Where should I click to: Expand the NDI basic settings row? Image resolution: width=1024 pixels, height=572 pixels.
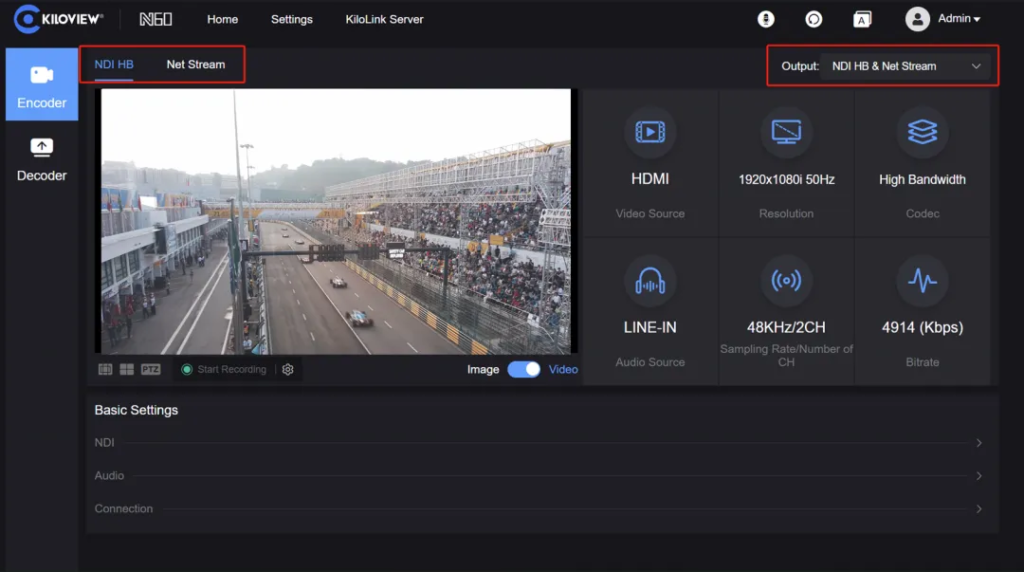(539, 443)
